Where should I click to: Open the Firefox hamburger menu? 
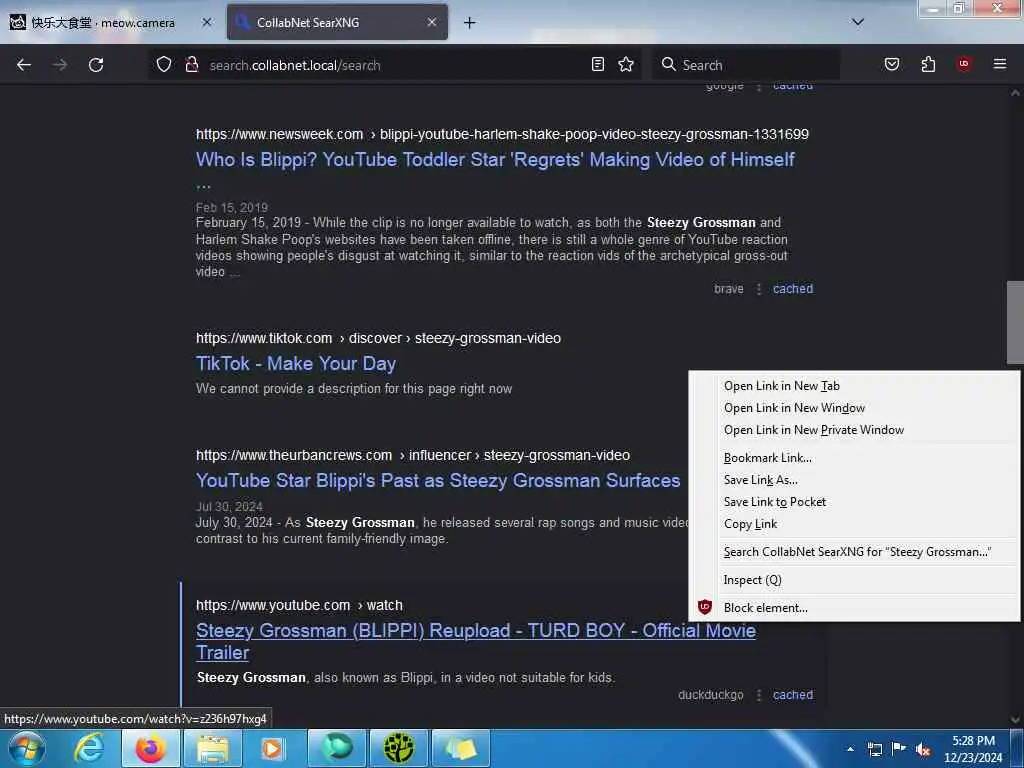pos(1000,64)
